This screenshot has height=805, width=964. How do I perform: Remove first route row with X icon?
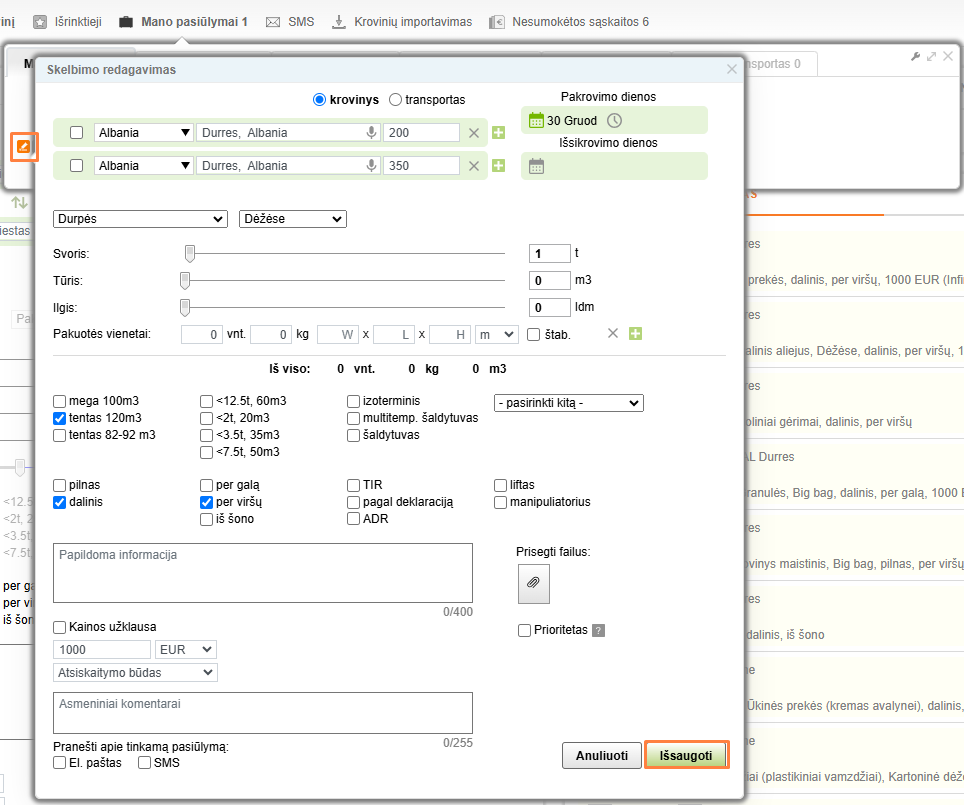pyautogui.click(x=474, y=133)
